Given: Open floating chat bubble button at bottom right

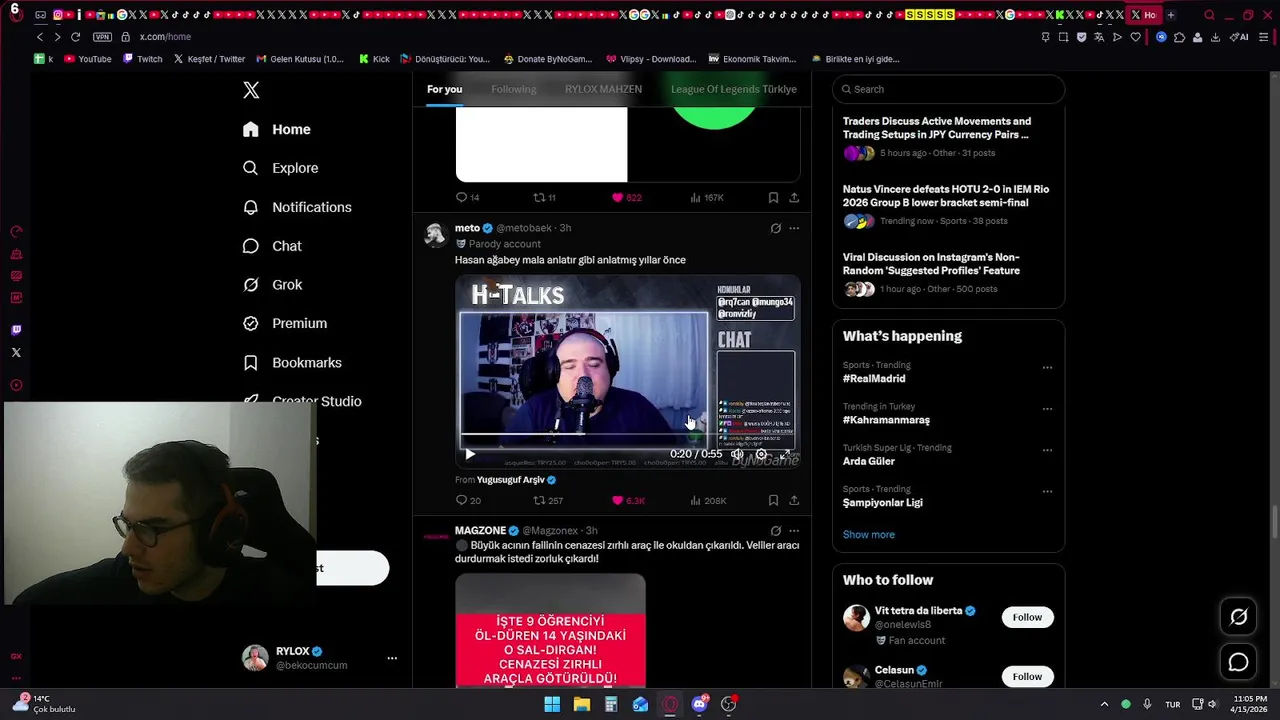Looking at the screenshot, I should point(1238,662).
